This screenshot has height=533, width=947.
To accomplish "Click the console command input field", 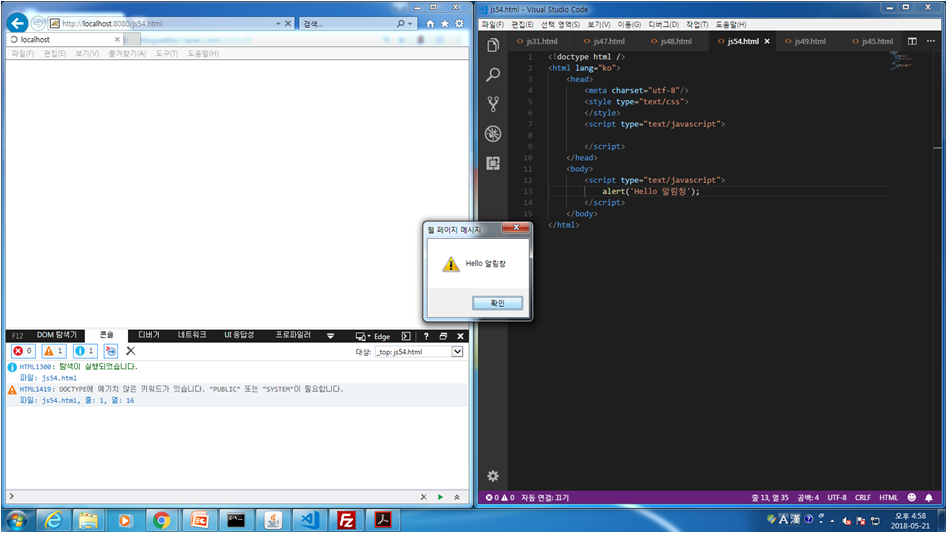I will click(x=214, y=496).
